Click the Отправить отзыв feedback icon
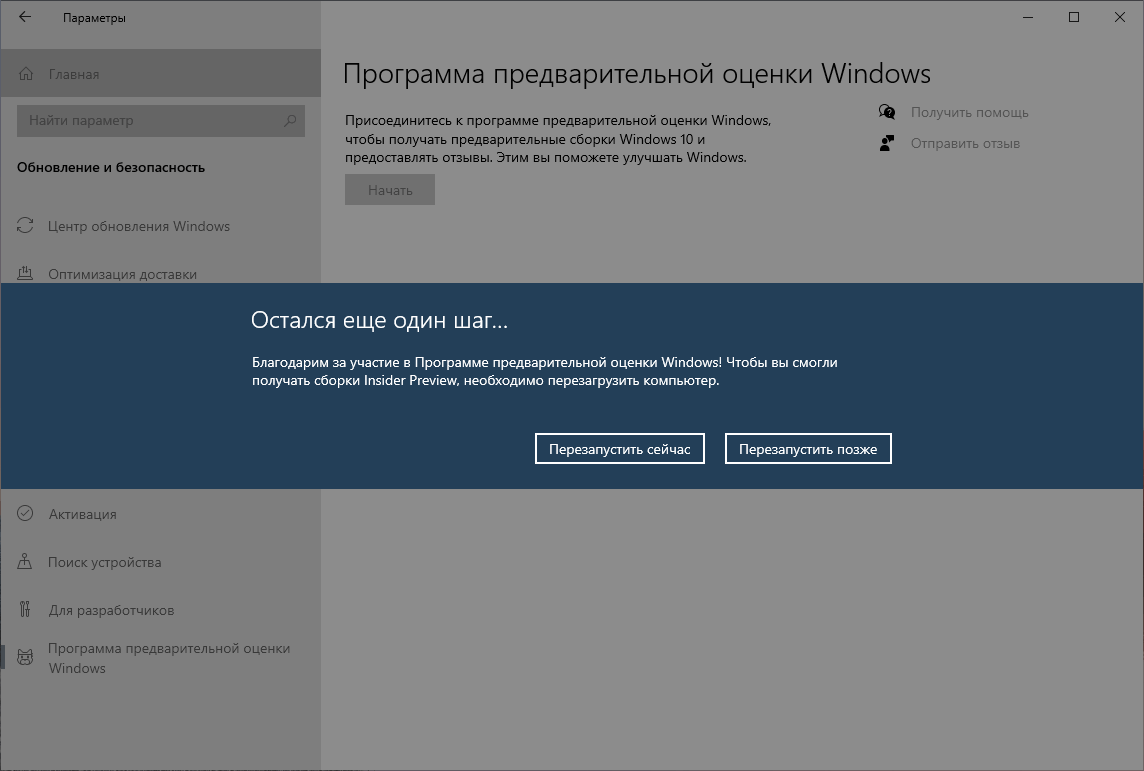This screenshot has width=1144, height=771. pos(886,143)
